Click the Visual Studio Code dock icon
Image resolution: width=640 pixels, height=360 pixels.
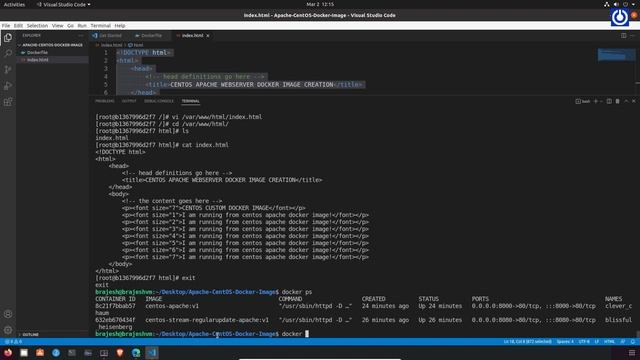(152, 353)
